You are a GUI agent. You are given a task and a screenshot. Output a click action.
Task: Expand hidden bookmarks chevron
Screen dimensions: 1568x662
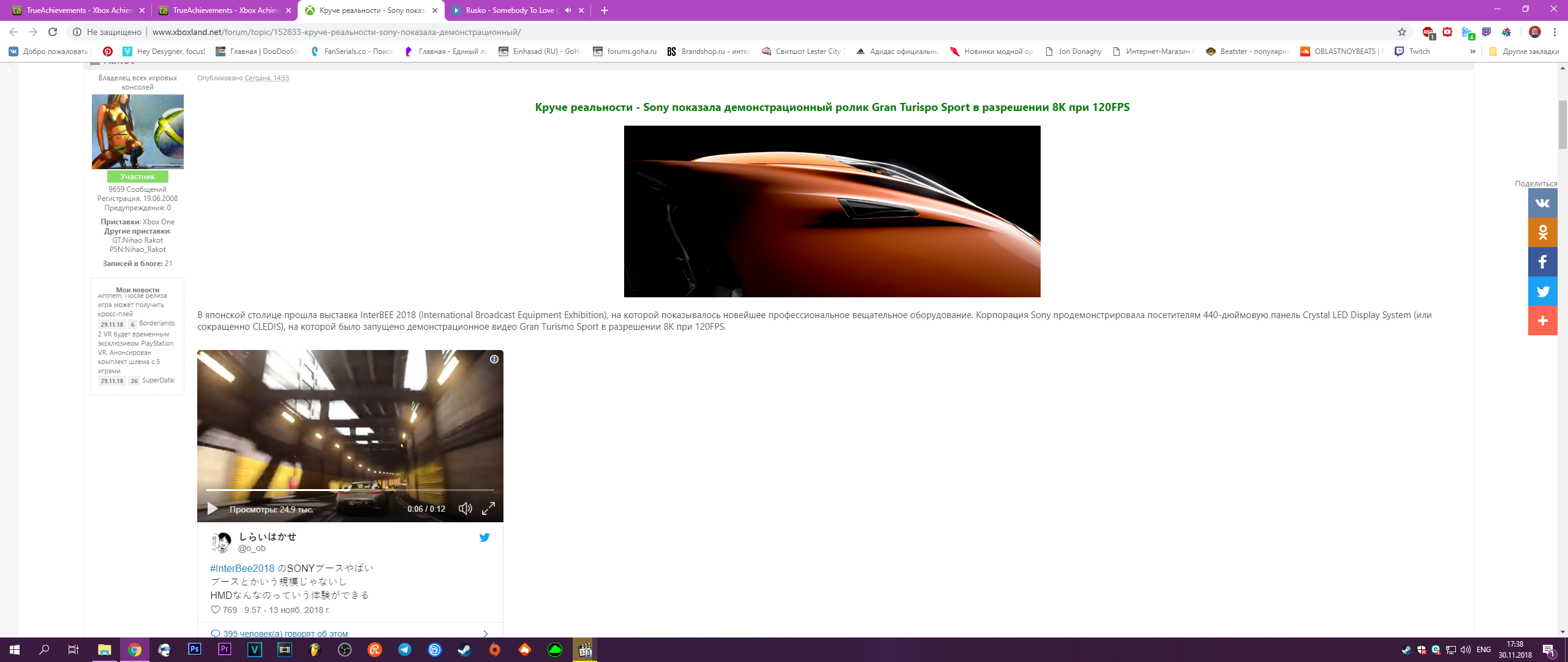(1472, 51)
